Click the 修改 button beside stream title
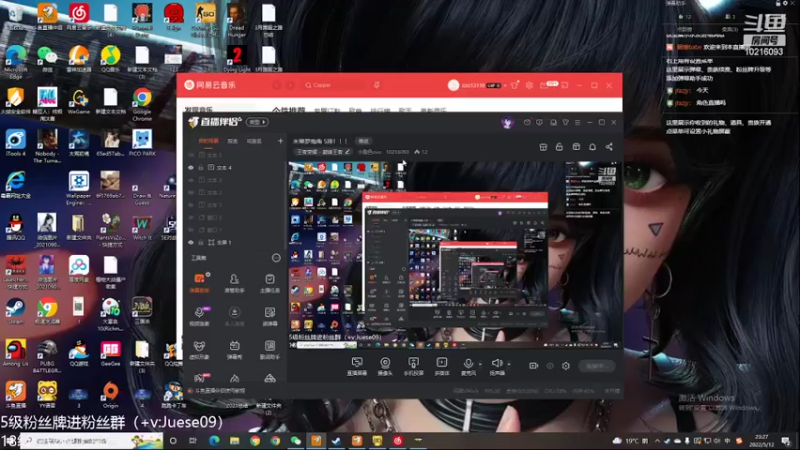Screen dimensions: 800x450 tap(363, 141)
